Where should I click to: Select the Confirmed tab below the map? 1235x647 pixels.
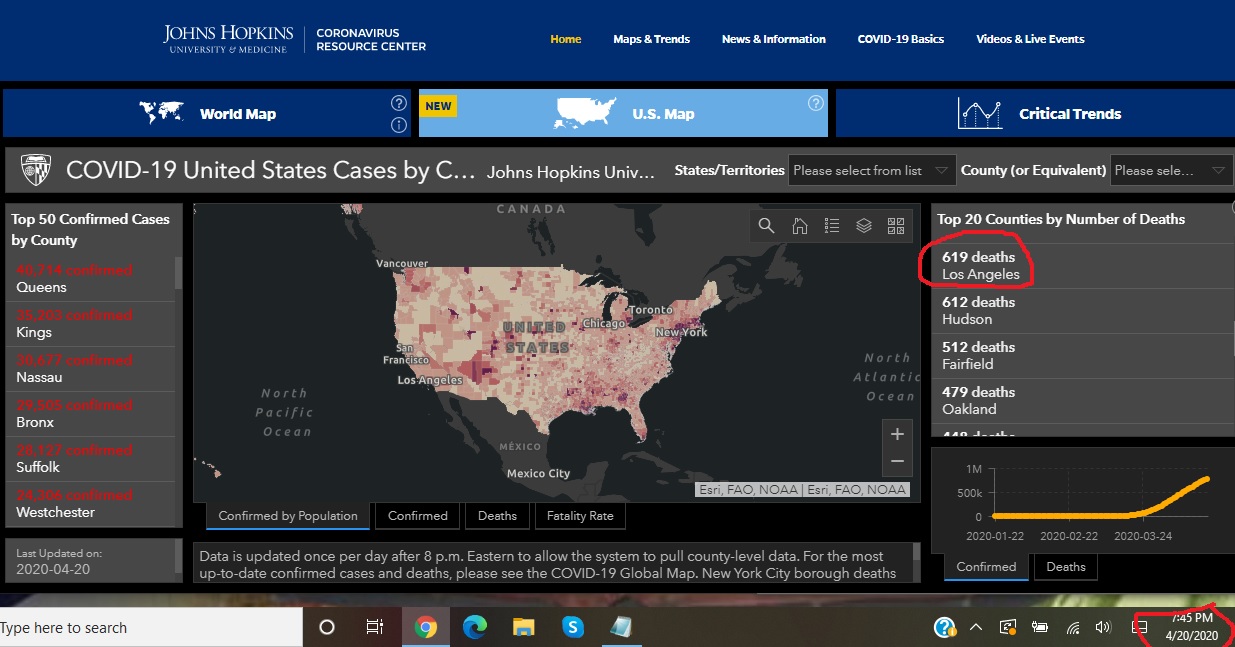(x=418, y=516)
